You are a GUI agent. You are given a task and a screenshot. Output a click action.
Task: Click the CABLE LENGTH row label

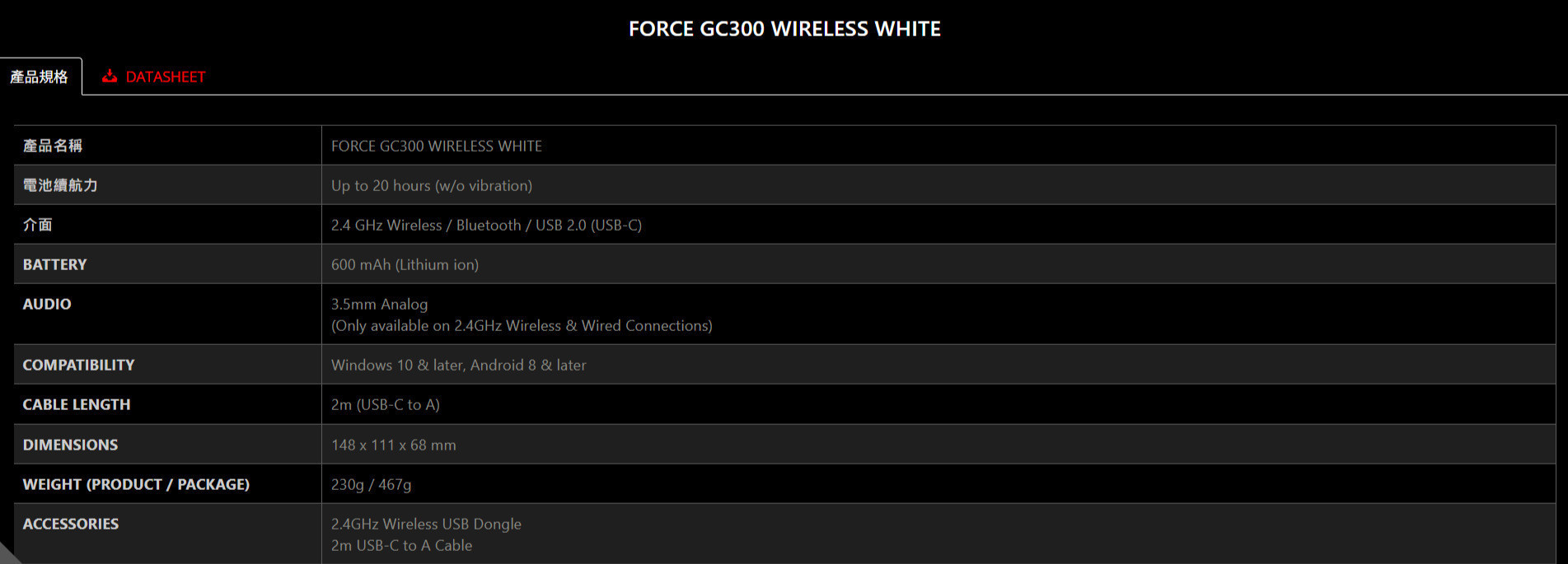click(77, 404)
